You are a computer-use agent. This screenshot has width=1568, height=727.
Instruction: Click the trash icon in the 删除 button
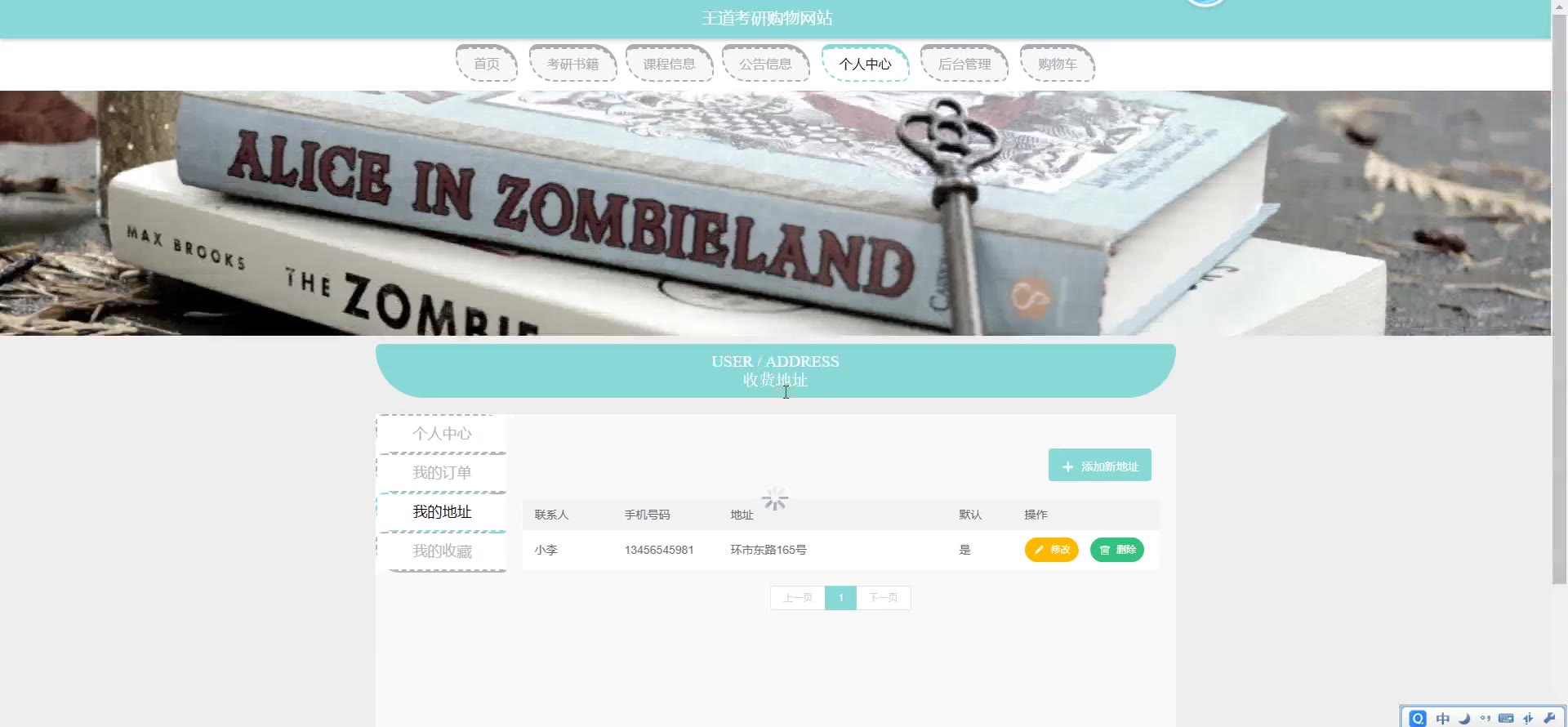[1105, 550]
